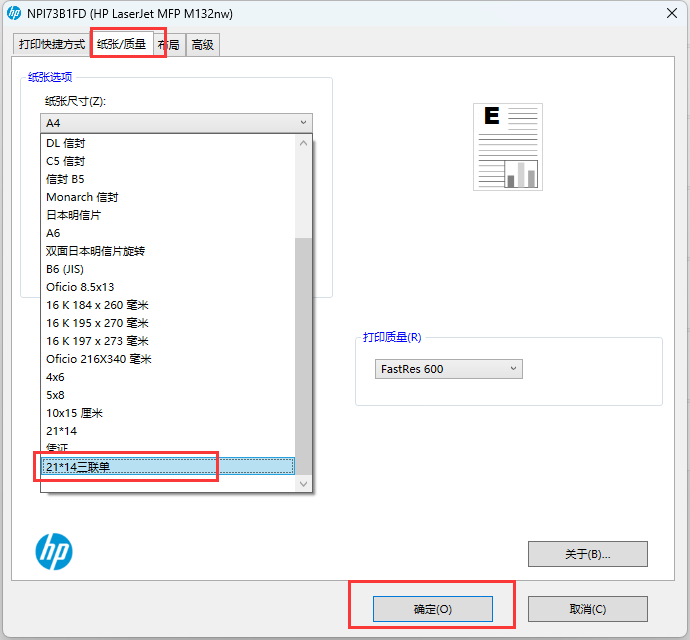
Task: Click the 取消(C) button
Action: [587, 609]
